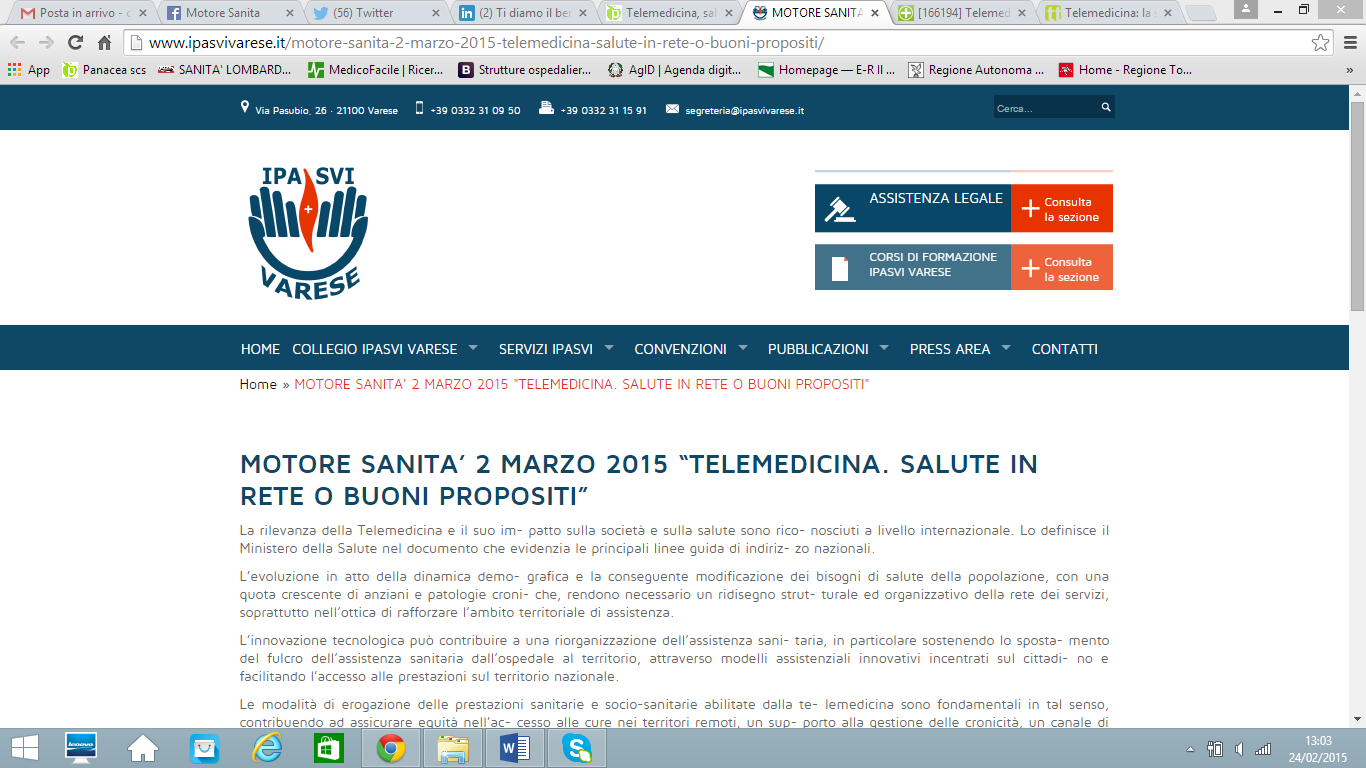1366x768 pixels.
Task: Click the document icon for Corsi di Formazione
Action: (x=840, y=268)
